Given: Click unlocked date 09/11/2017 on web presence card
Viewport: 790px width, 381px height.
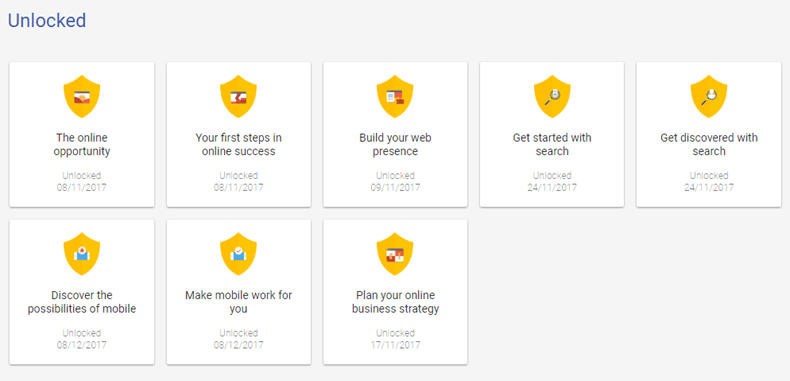Looking at the screenshot, I should pyautogui.click(x=395, y=187).
